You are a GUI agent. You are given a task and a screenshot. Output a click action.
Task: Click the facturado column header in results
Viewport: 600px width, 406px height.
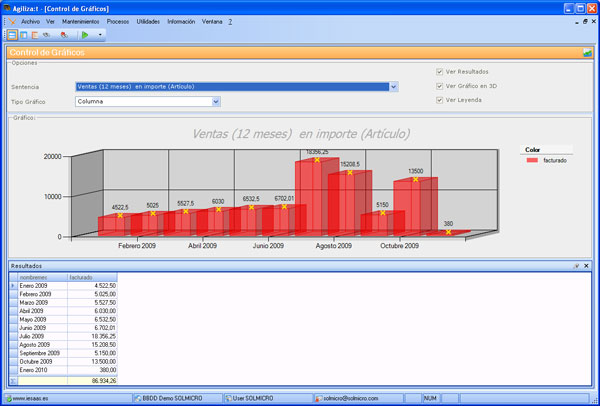pos(93,277)
